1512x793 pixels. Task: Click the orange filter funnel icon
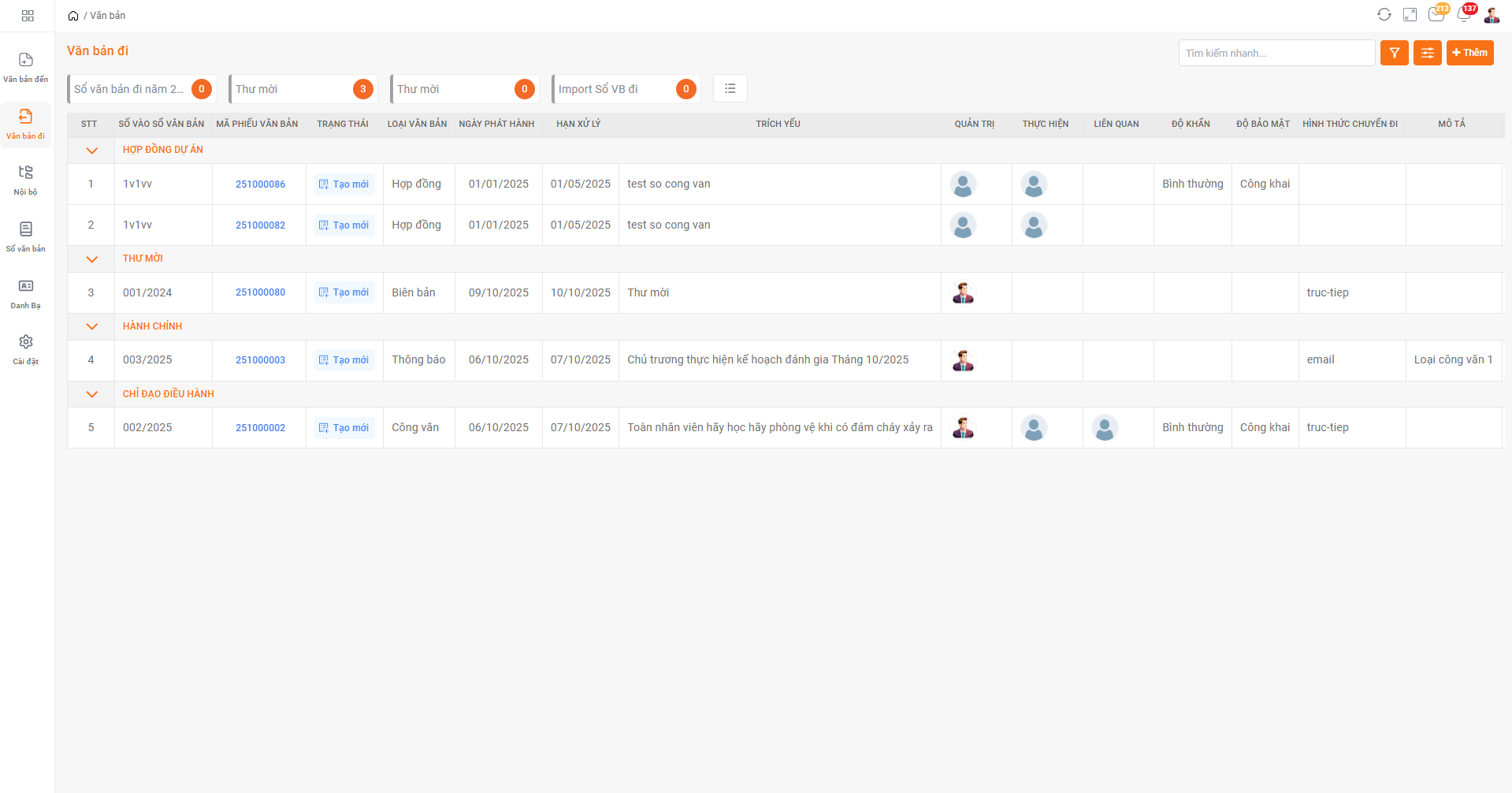(1394, 53)
